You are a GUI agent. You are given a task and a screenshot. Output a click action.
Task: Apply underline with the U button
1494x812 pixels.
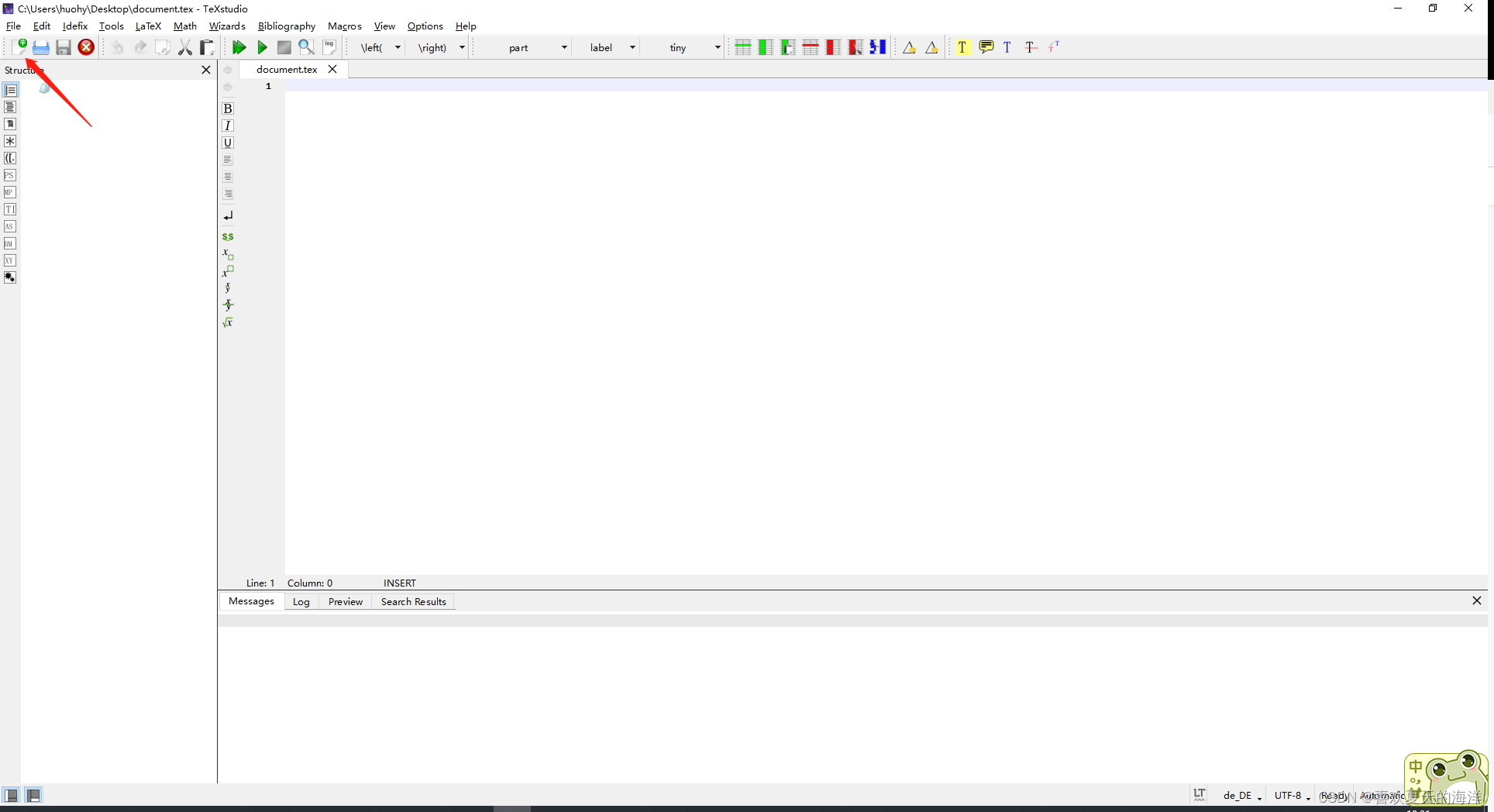click(228, 143)
